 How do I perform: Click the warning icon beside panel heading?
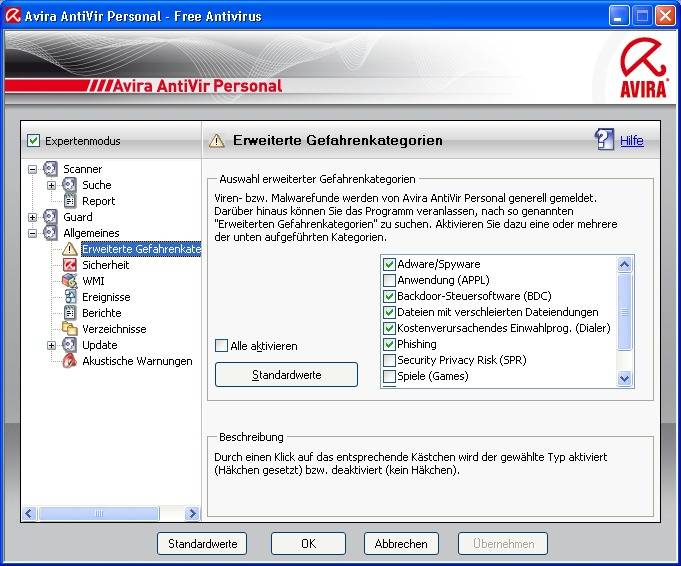[216, 141]
